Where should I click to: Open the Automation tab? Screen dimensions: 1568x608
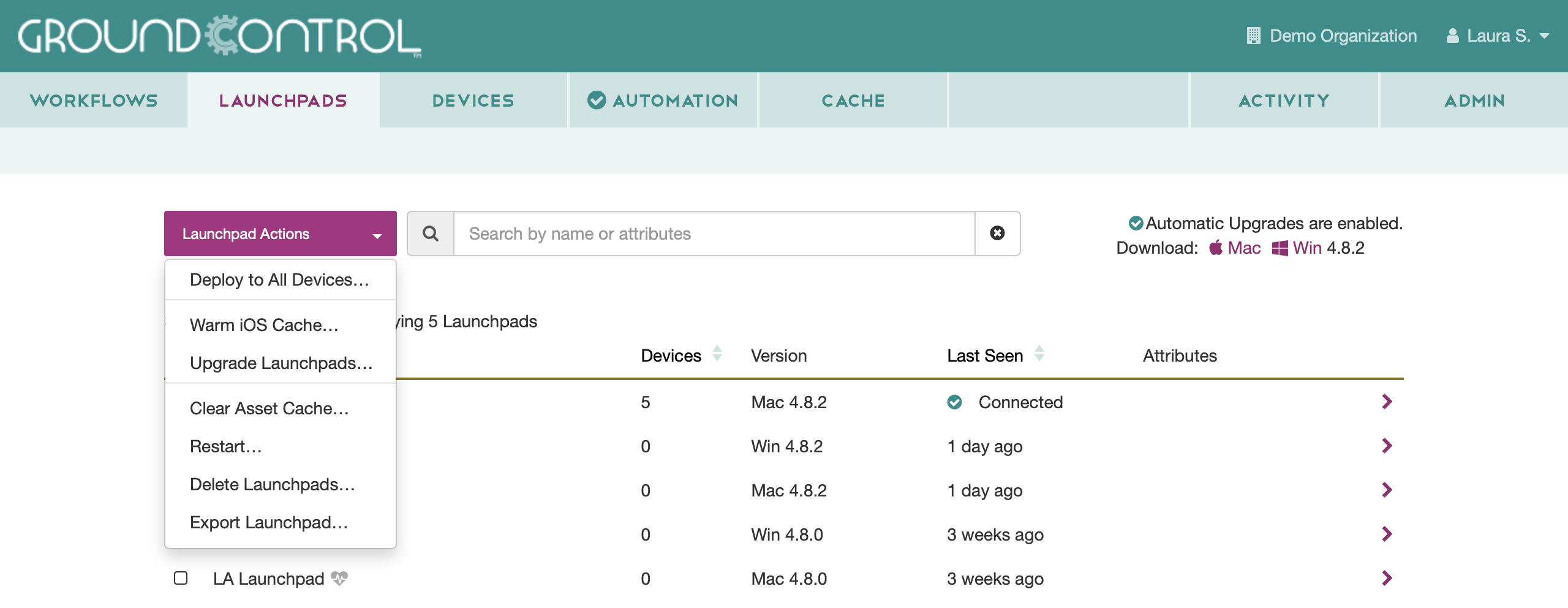click(663, 101)
